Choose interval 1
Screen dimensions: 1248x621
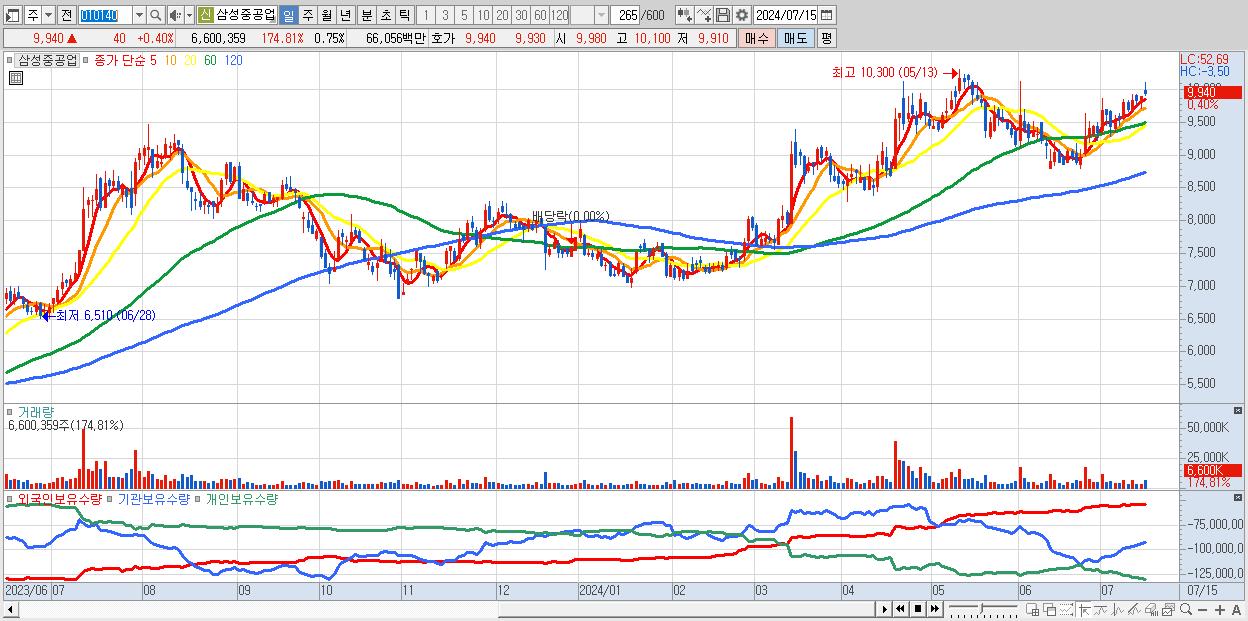pos(425,16)
